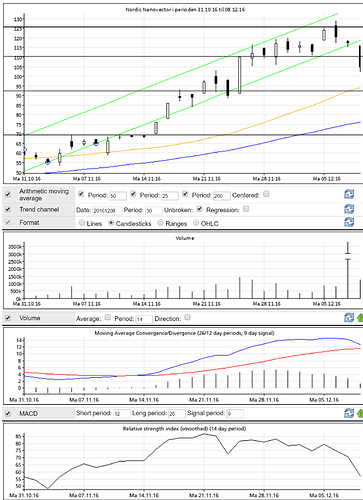Toggle the Arithmetic moving average checkbox
Viewport: 363px width, 500px height.
tap(8, 194)
